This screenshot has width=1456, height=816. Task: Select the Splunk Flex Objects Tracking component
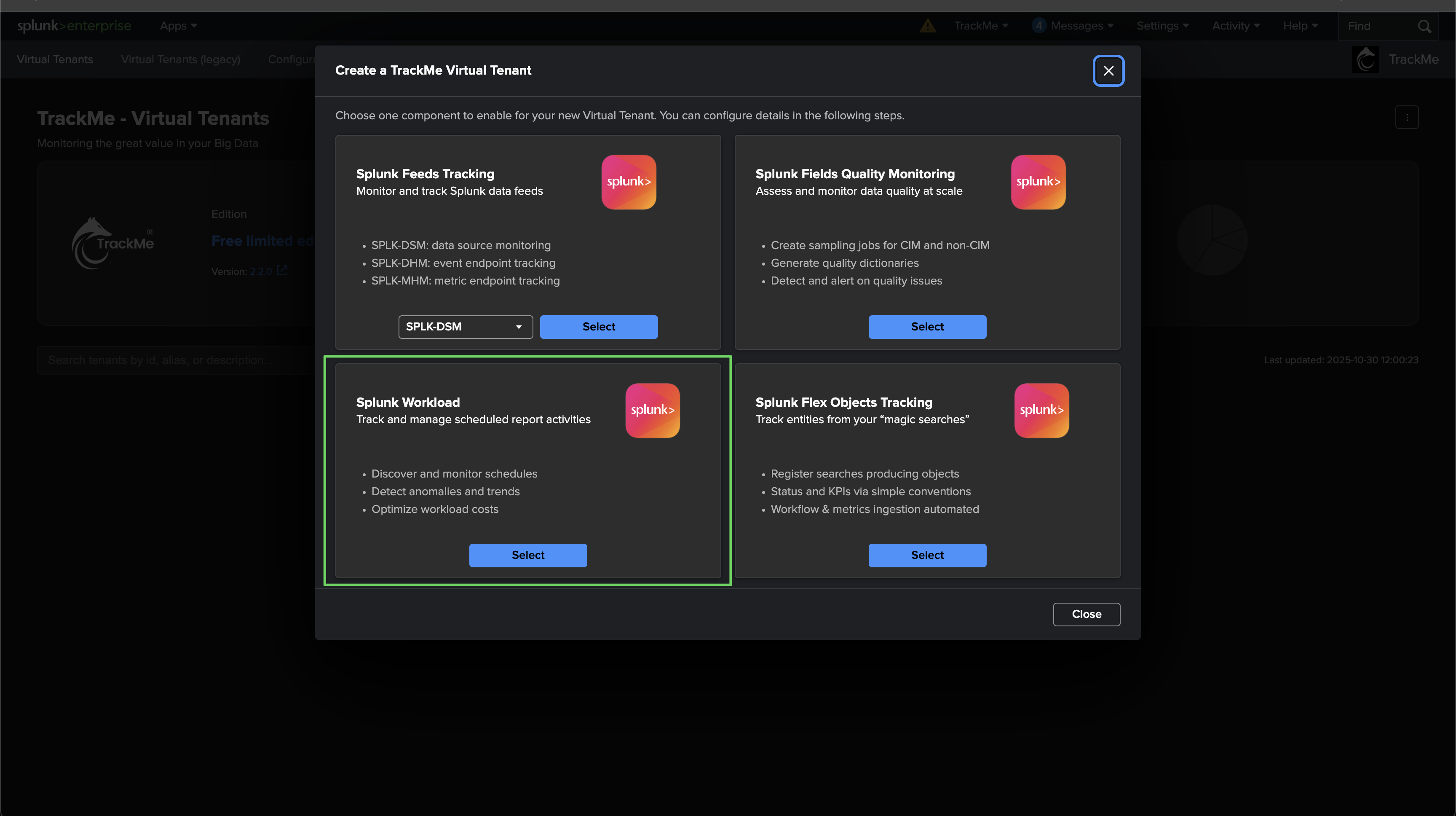pyautogui.click(x=927, y=555)
